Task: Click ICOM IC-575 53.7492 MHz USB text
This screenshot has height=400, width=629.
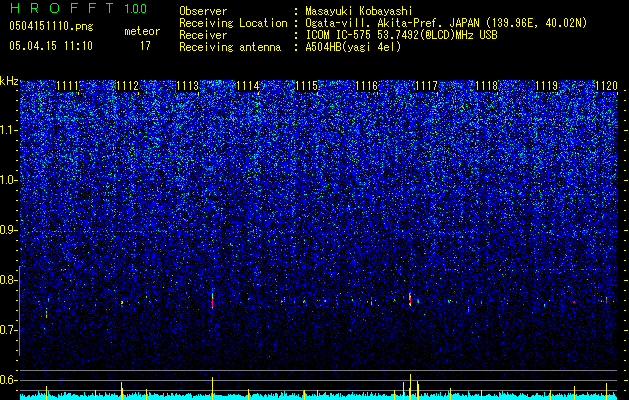Action: (x=401, y=35)
